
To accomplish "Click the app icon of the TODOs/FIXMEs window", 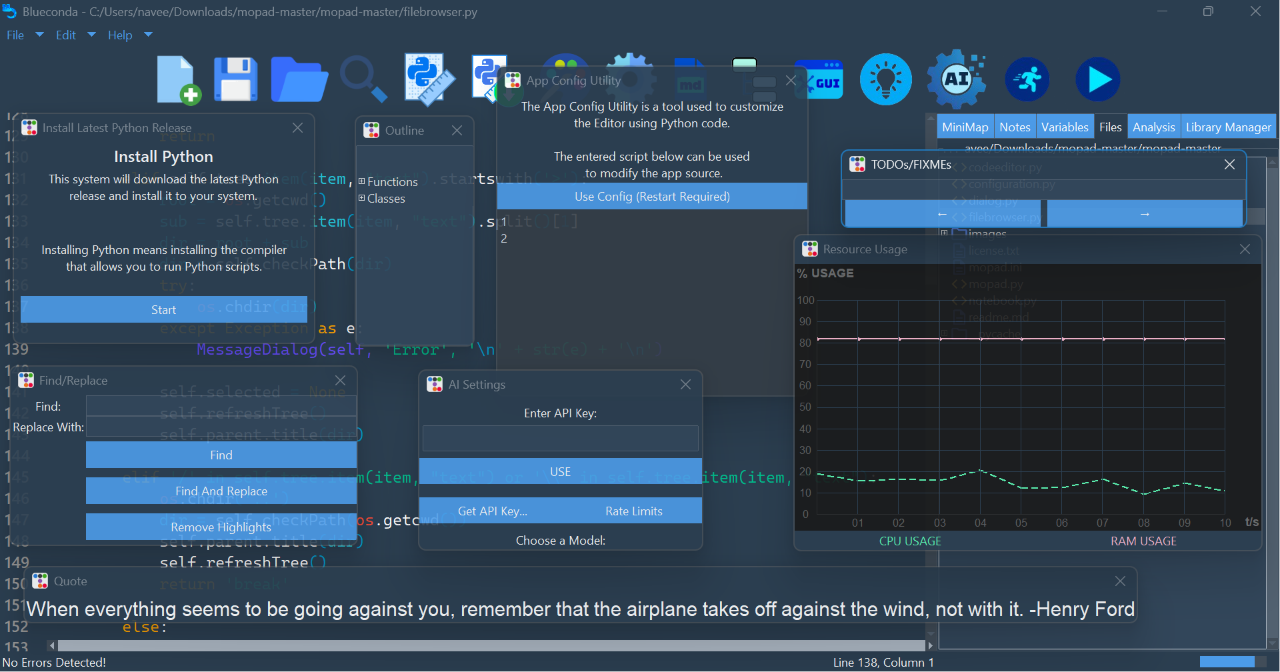I will point(857,164).
